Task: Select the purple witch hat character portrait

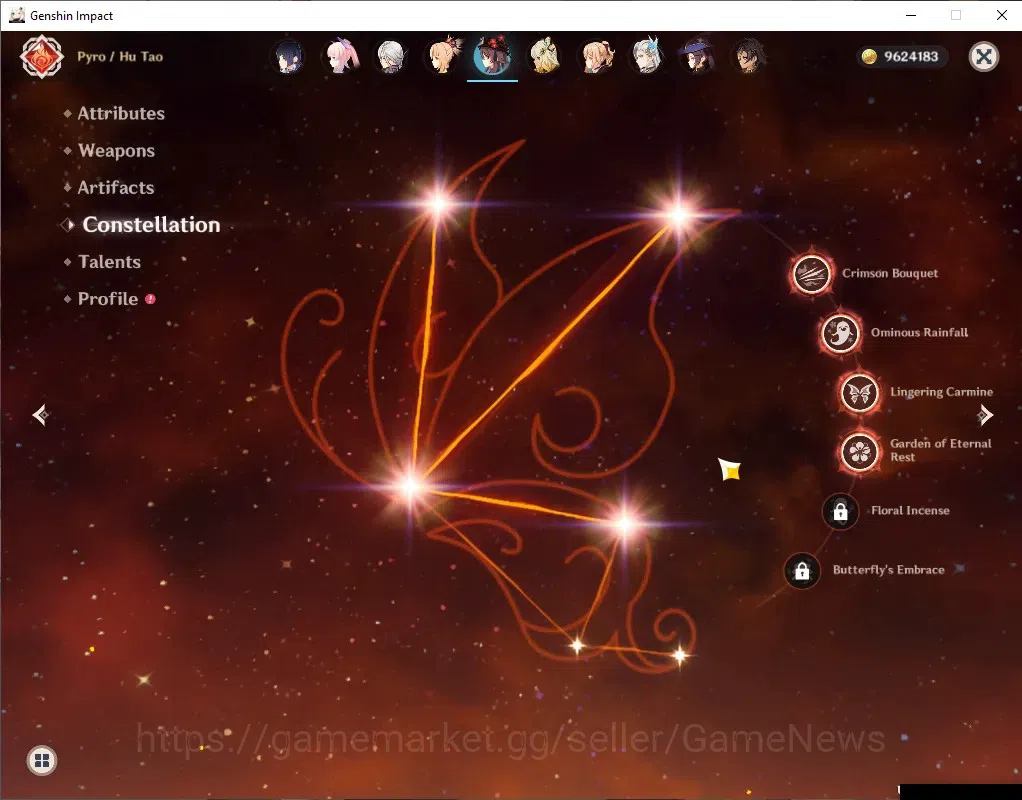Action: tap(697, 56)
